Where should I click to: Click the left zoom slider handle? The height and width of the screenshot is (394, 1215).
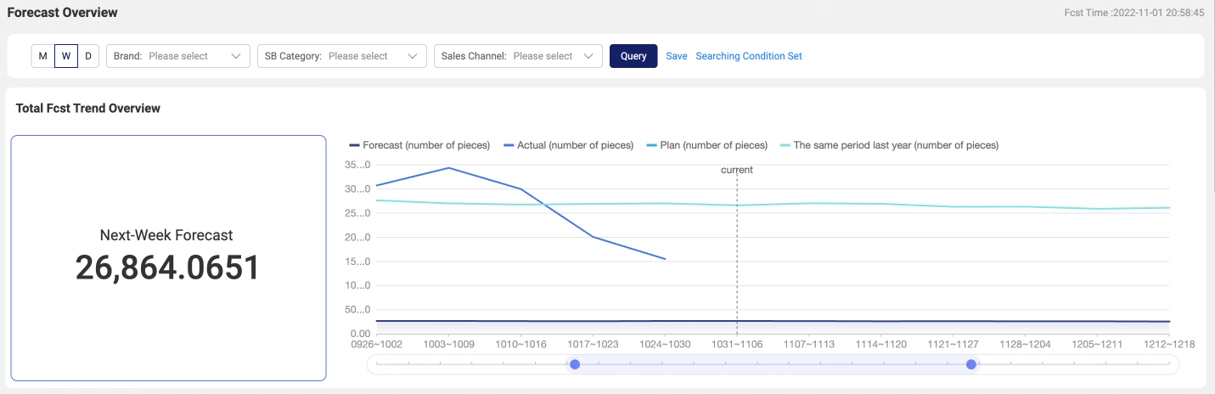tap(575, 364)
